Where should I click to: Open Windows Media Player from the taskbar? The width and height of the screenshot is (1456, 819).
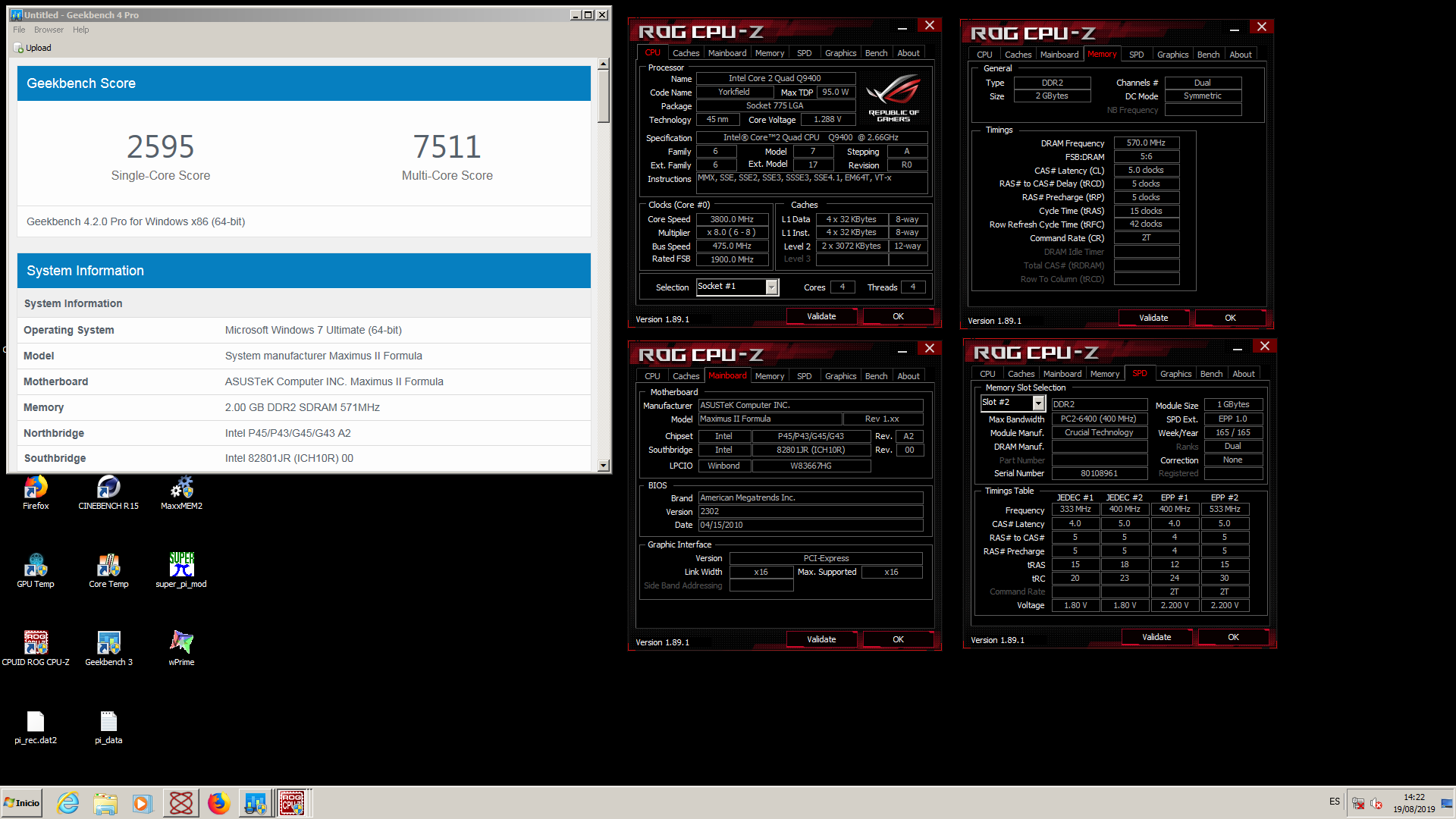[143, 803]
